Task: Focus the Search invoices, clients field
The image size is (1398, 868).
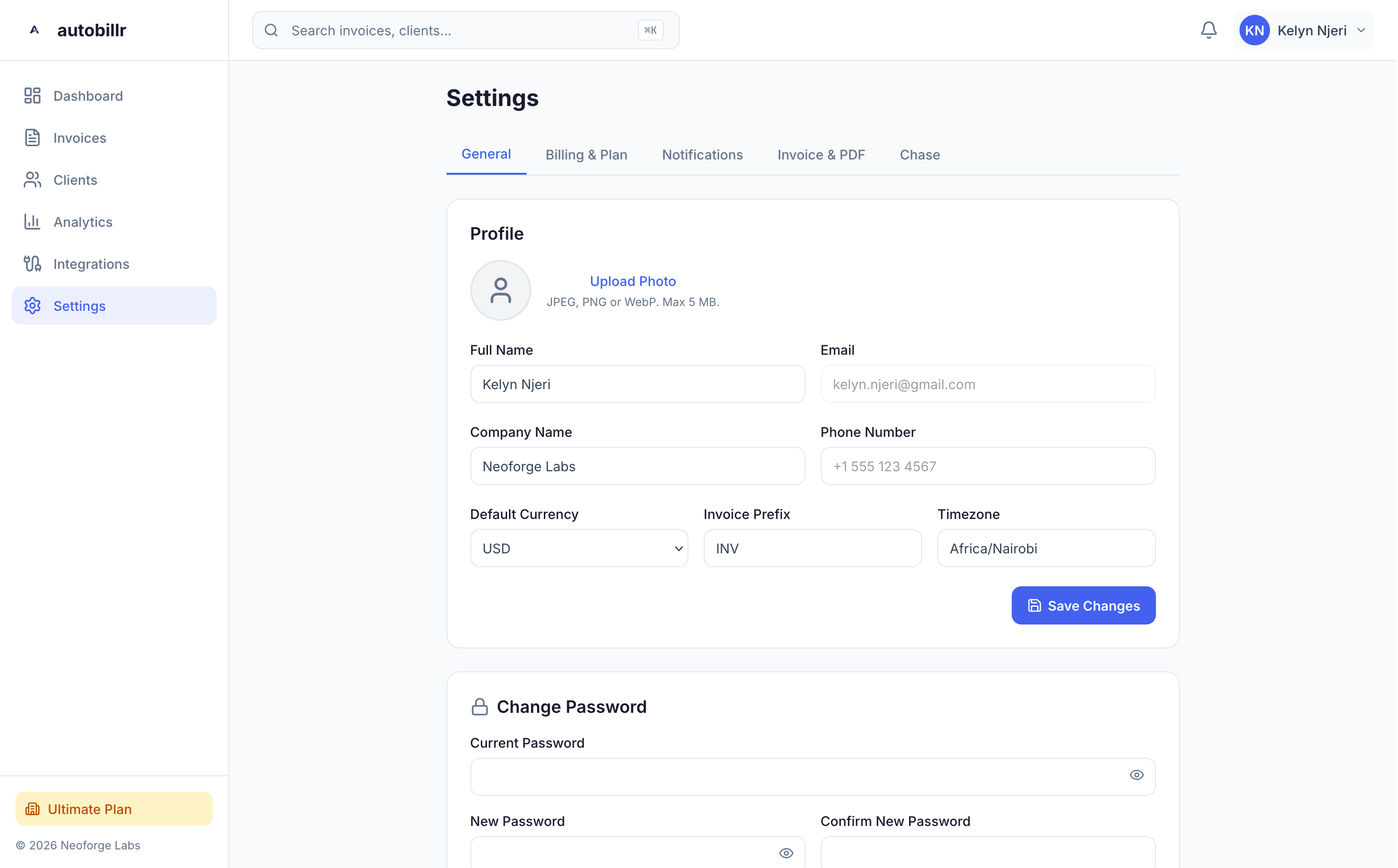Action: 459,31
